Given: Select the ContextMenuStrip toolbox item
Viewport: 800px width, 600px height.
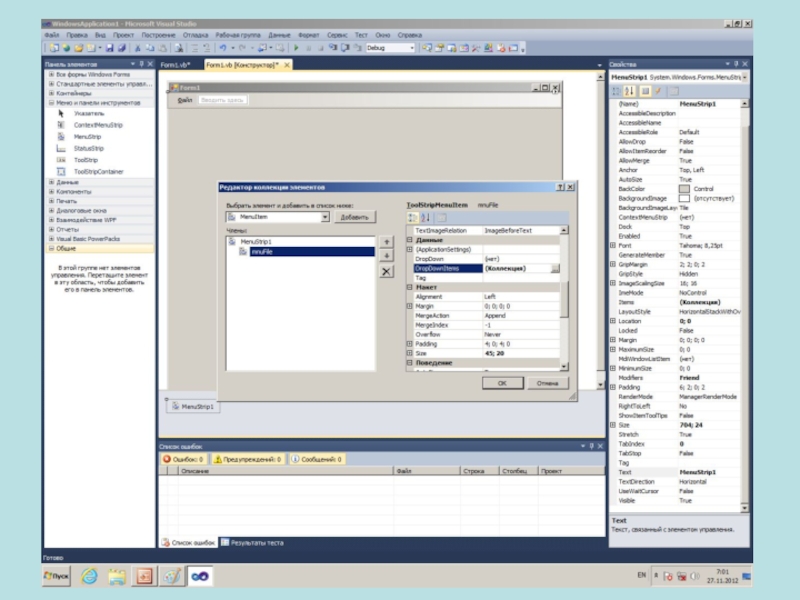Looking at the screenshot, I should tap(97, 125).
